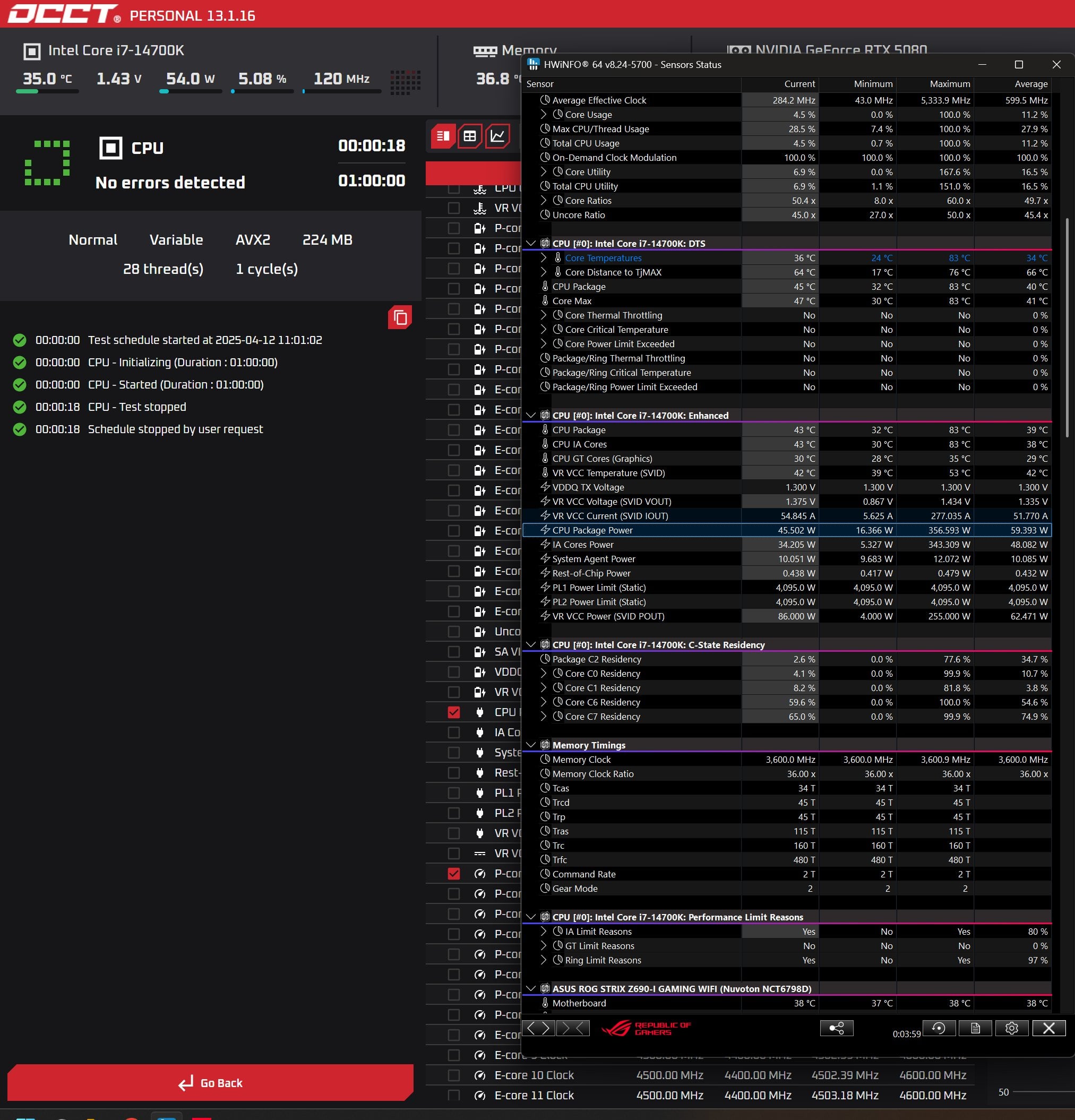Screen dimensions: 1075x1120
Task: Click the green dotted test status indicator
Action: pos(47,163)
